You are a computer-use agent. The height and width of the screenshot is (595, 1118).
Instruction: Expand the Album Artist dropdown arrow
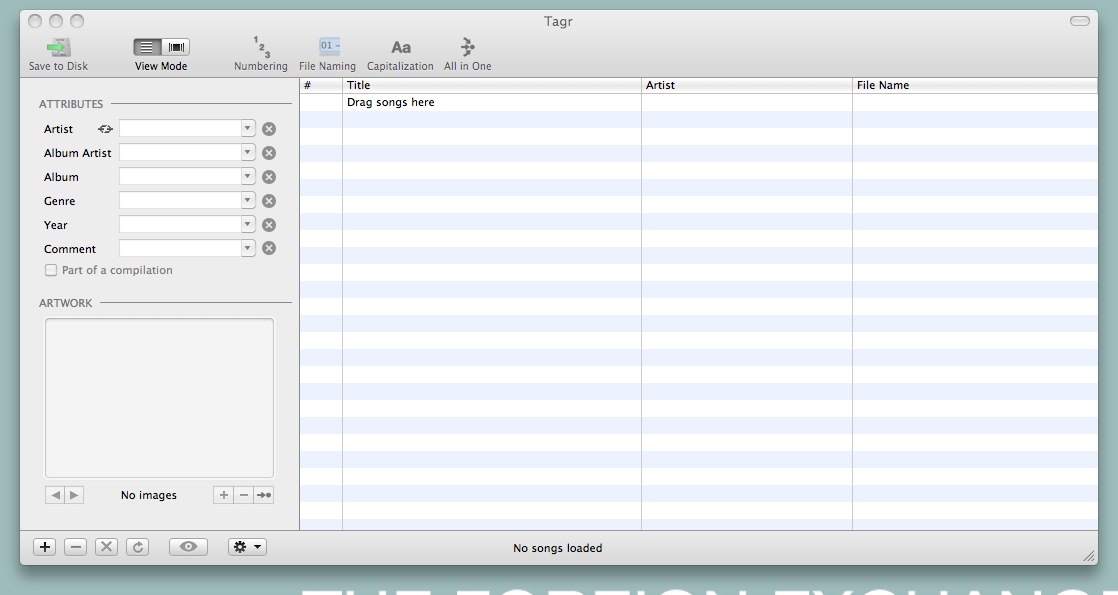[x=247, y=152]
